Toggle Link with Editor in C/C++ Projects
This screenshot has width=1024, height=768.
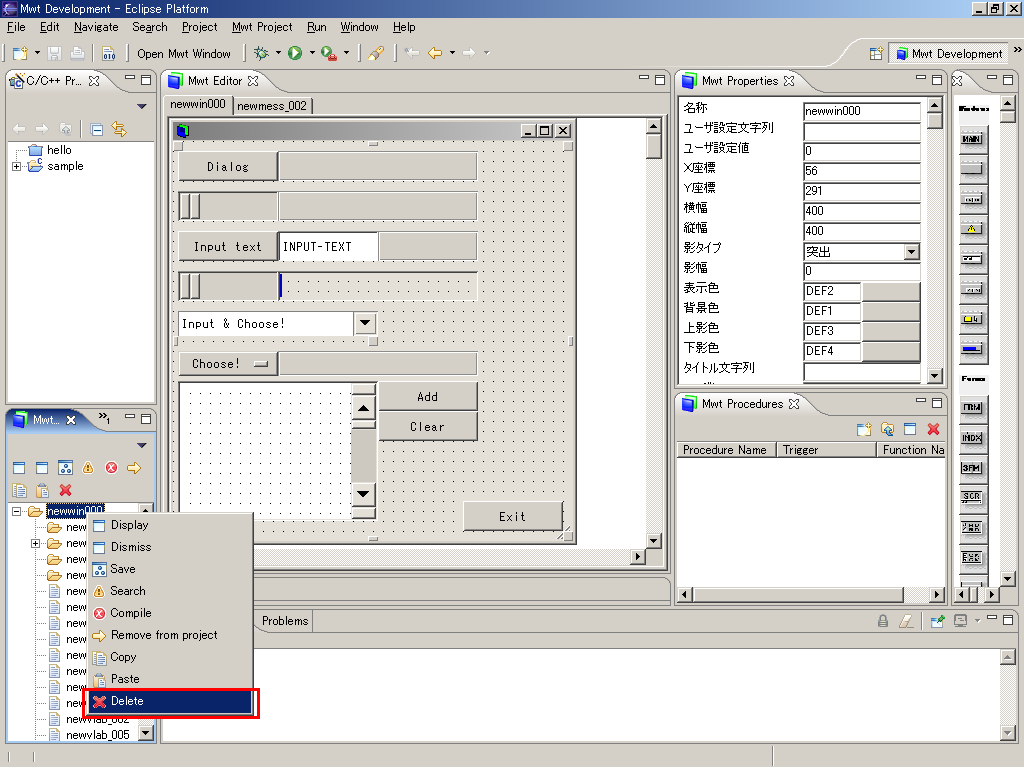(x=119, y=129)
